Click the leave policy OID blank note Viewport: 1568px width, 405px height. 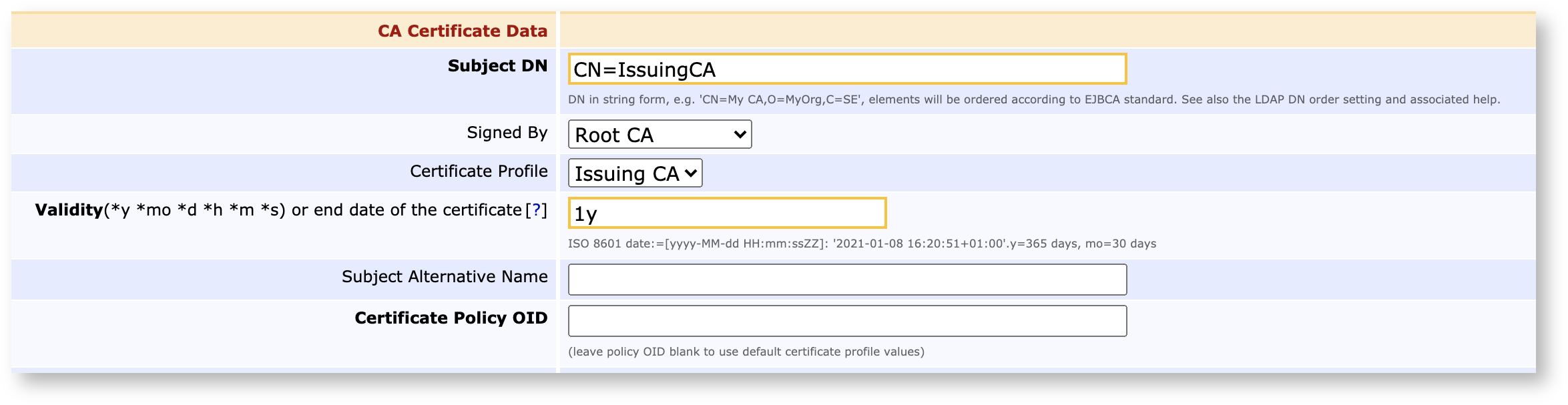746,352
